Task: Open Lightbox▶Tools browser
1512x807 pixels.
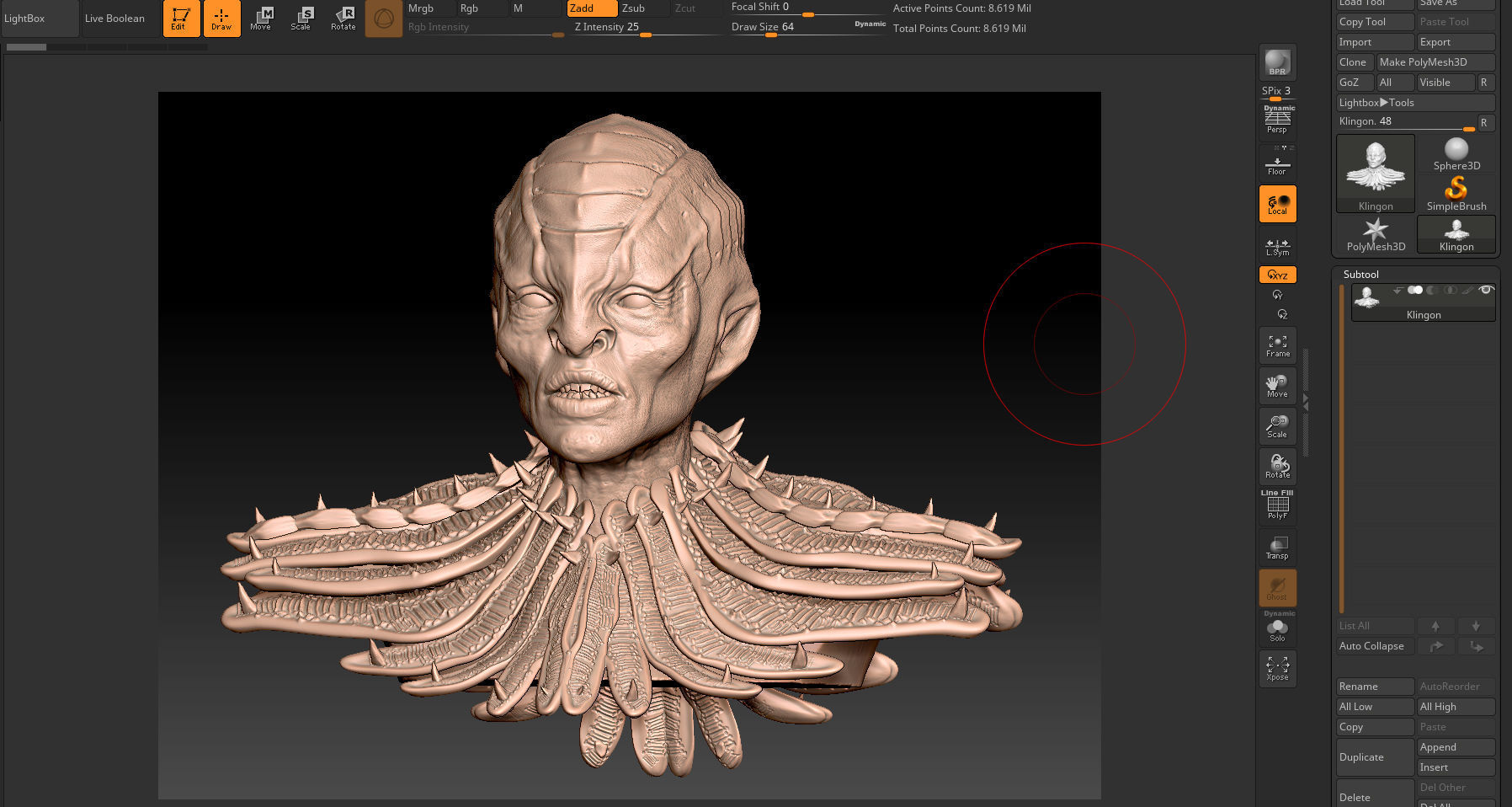Action: coord(1415,103)
